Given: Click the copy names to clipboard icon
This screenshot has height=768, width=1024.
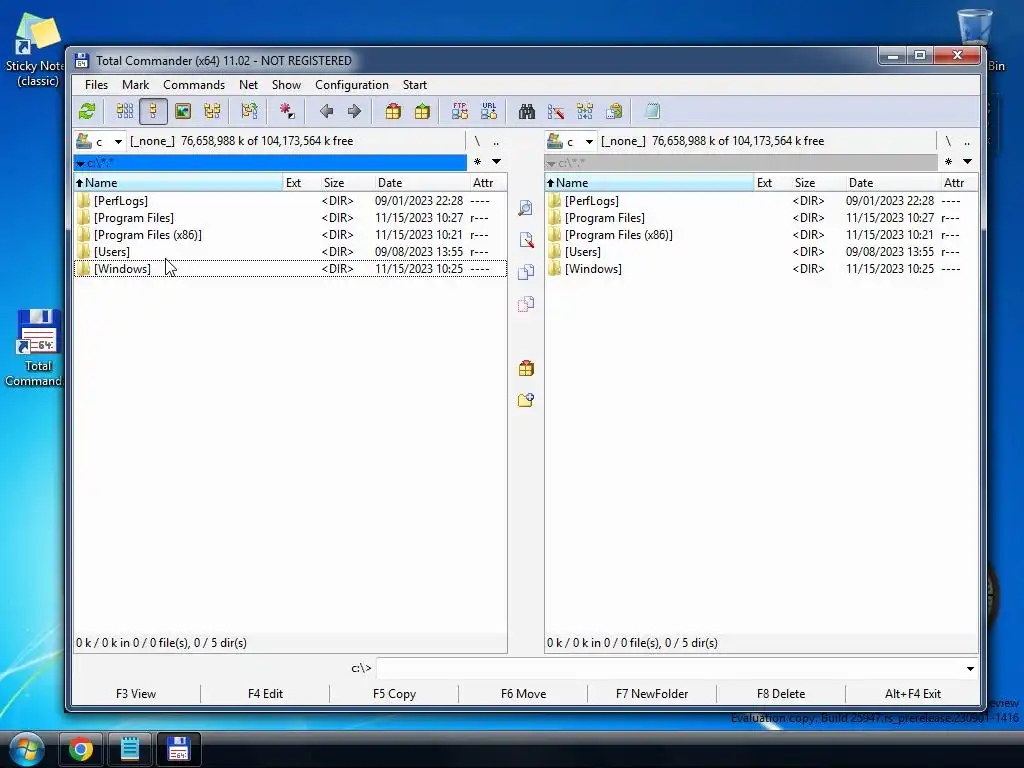Looking at the screenshot, I should 614,111.
